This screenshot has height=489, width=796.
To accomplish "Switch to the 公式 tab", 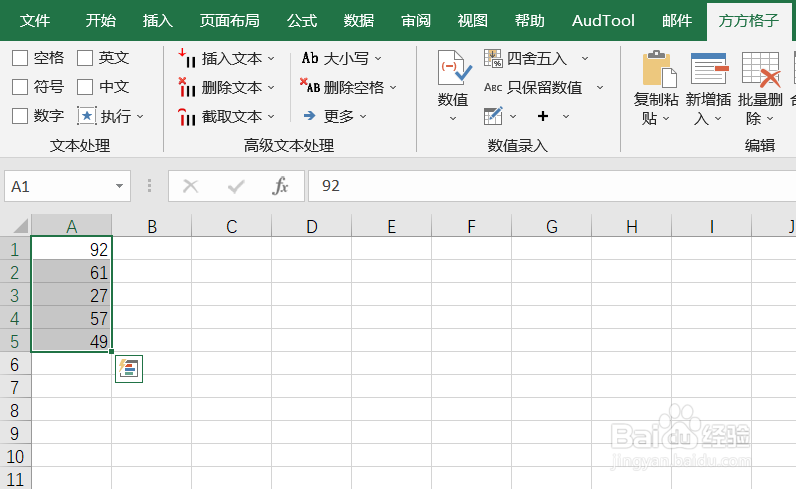I will pos(302,21).
